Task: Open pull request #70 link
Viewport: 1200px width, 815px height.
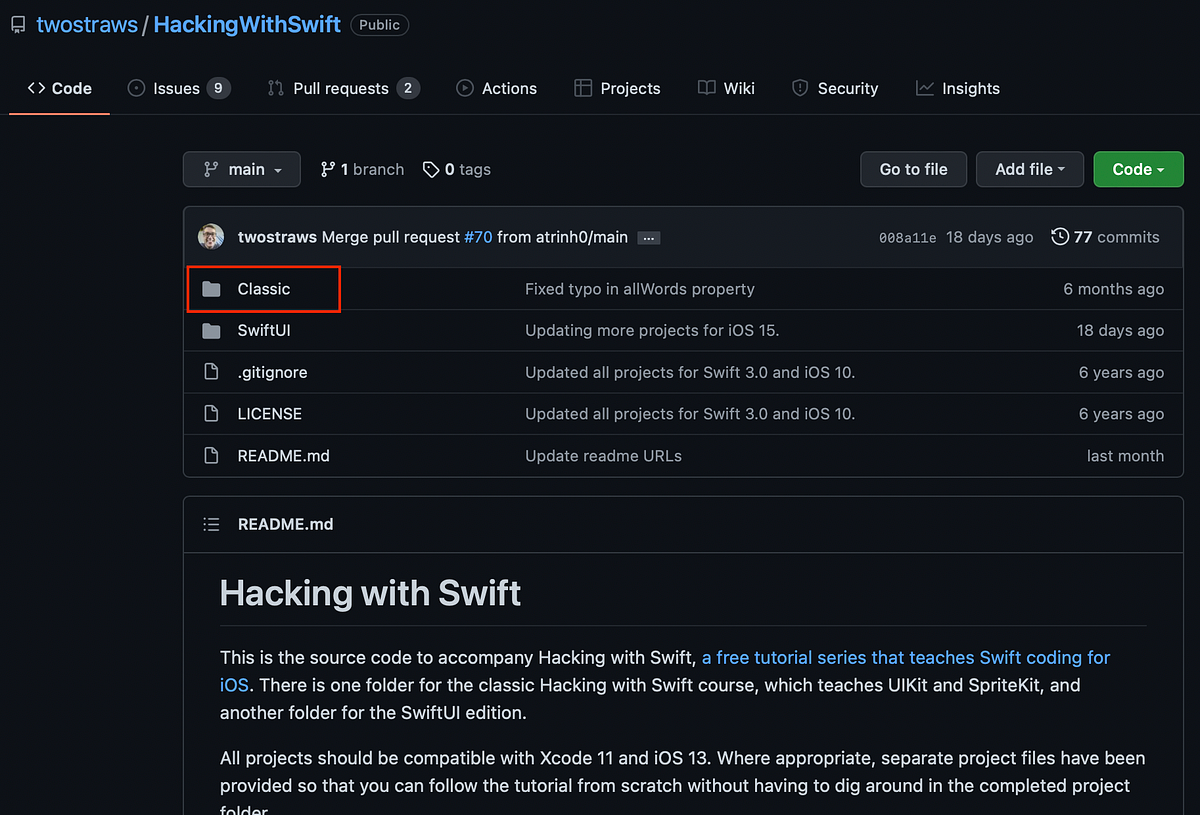Action: click(x=478, y=237)
